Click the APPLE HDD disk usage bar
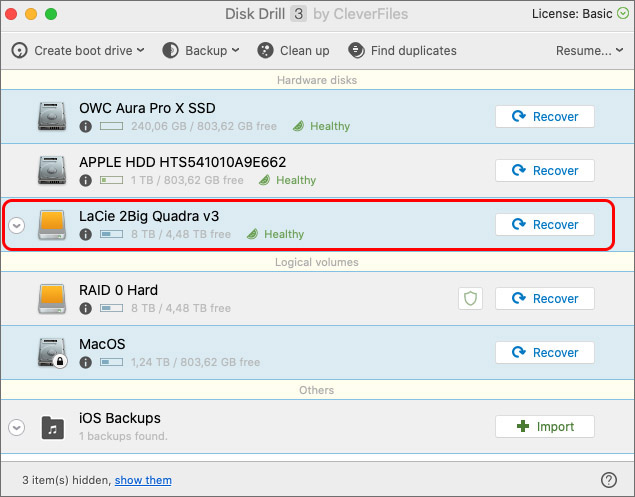 click(111, 180)
